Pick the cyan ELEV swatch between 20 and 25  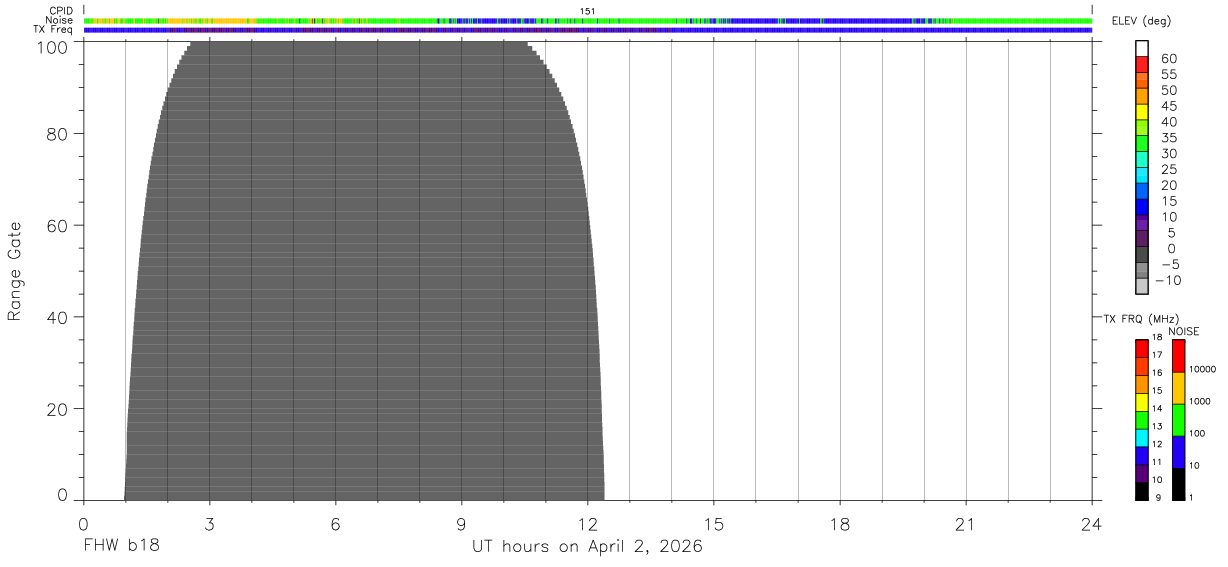coord(1142,176)
